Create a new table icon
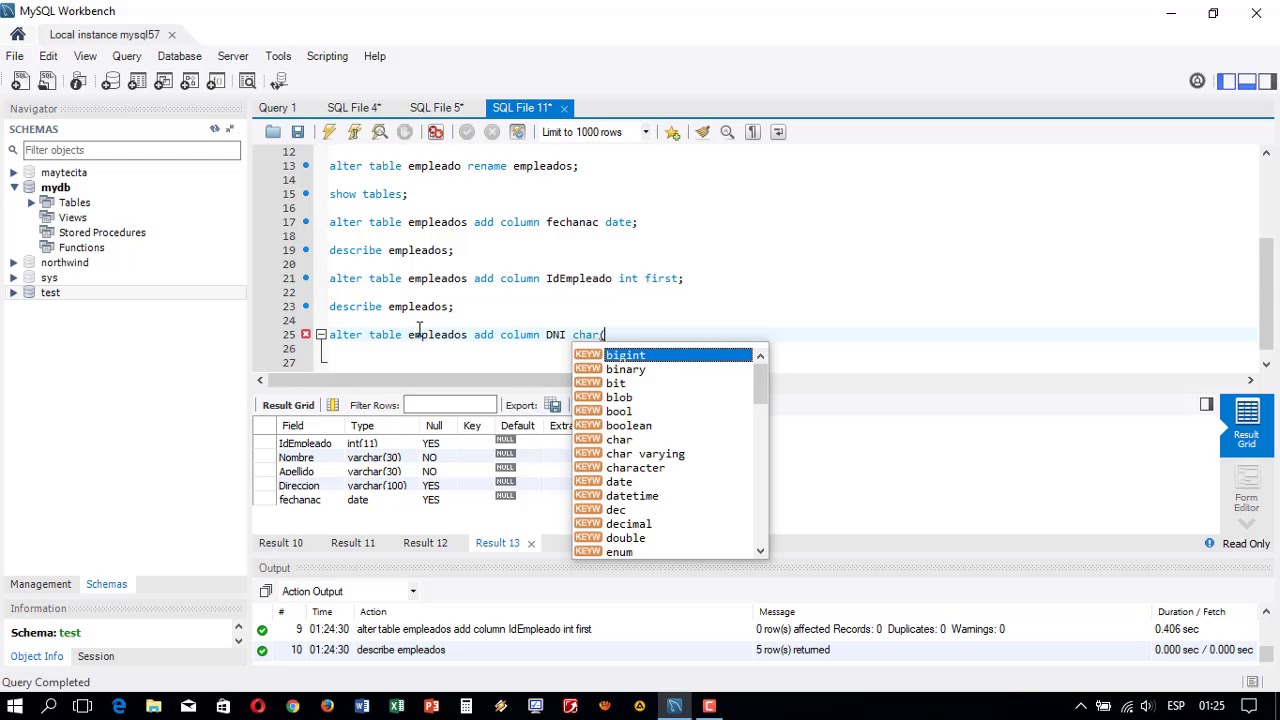The width and height of the screenshot is (1280, 720). click(x=137, y=81)
